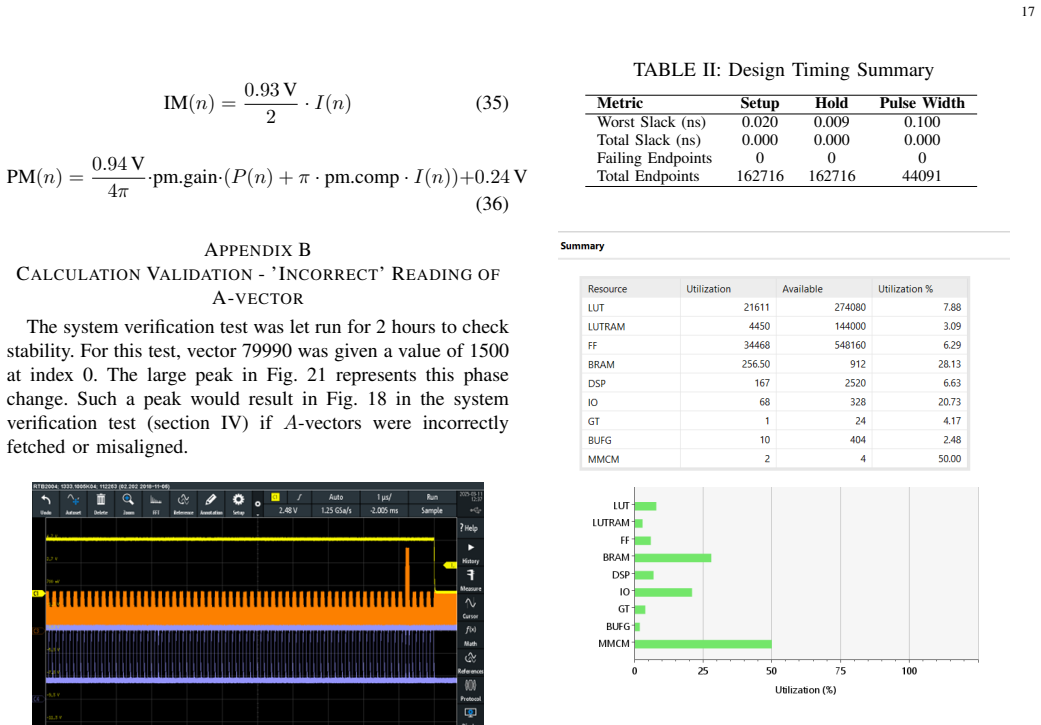The height and width of the screenshot is (725, 1041).
Task: Click the LUTRAM row label
Action: click(x=606, y=327)
